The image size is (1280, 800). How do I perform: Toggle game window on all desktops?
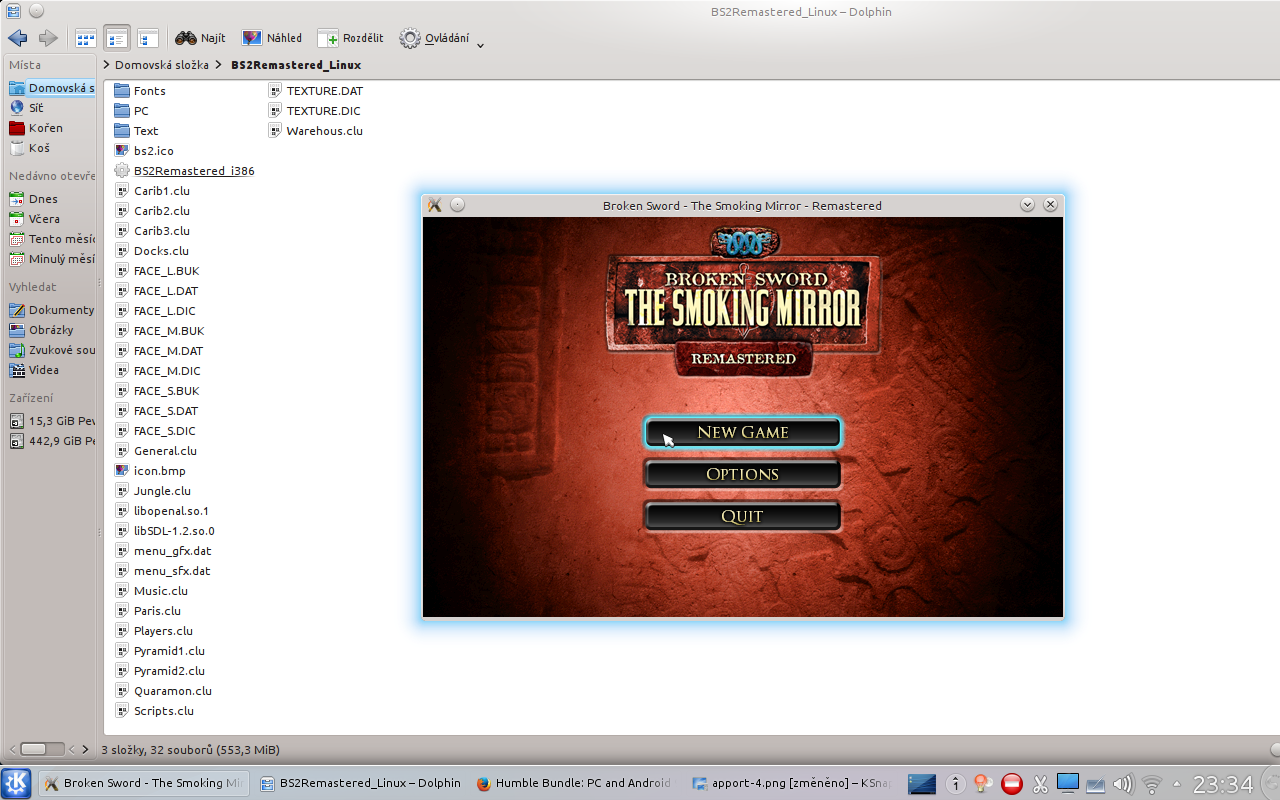click(x=457, y=205)
